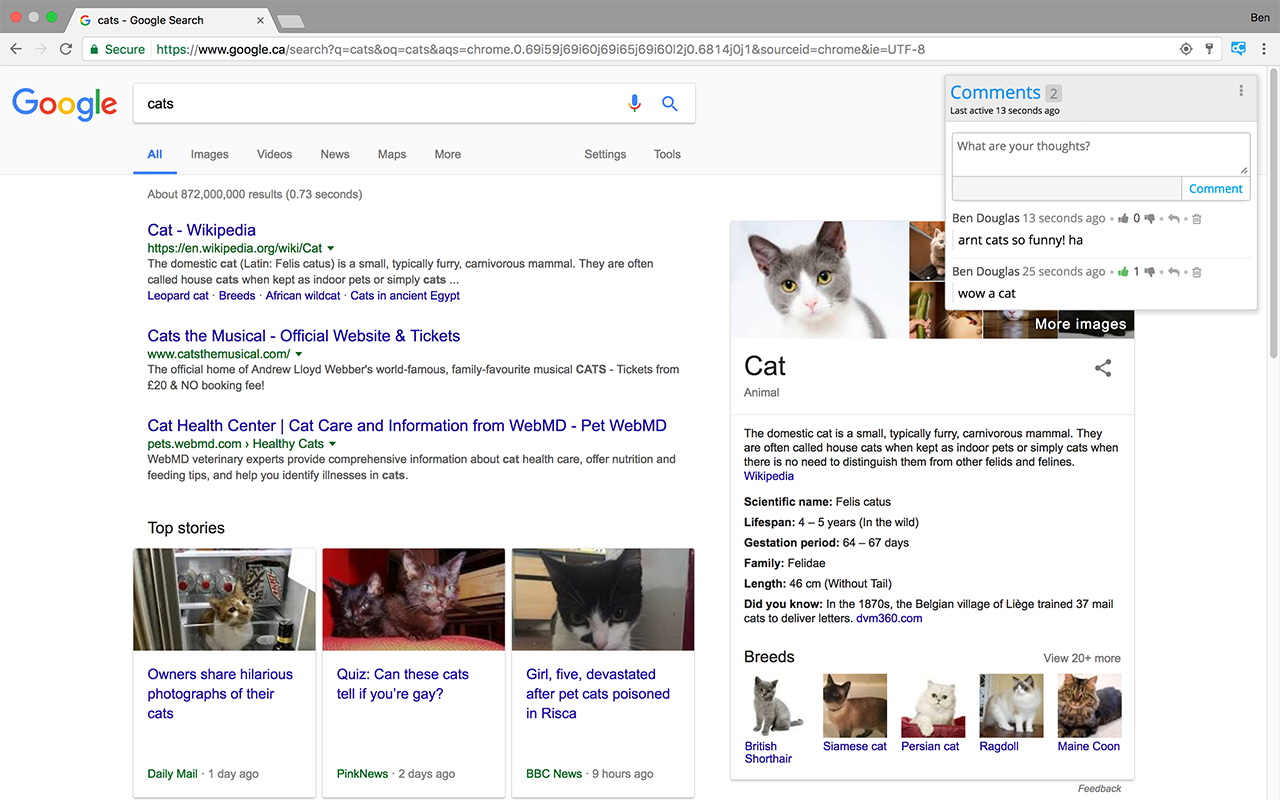Click the saved-password key icon in address bar

tap(1209, 49)
